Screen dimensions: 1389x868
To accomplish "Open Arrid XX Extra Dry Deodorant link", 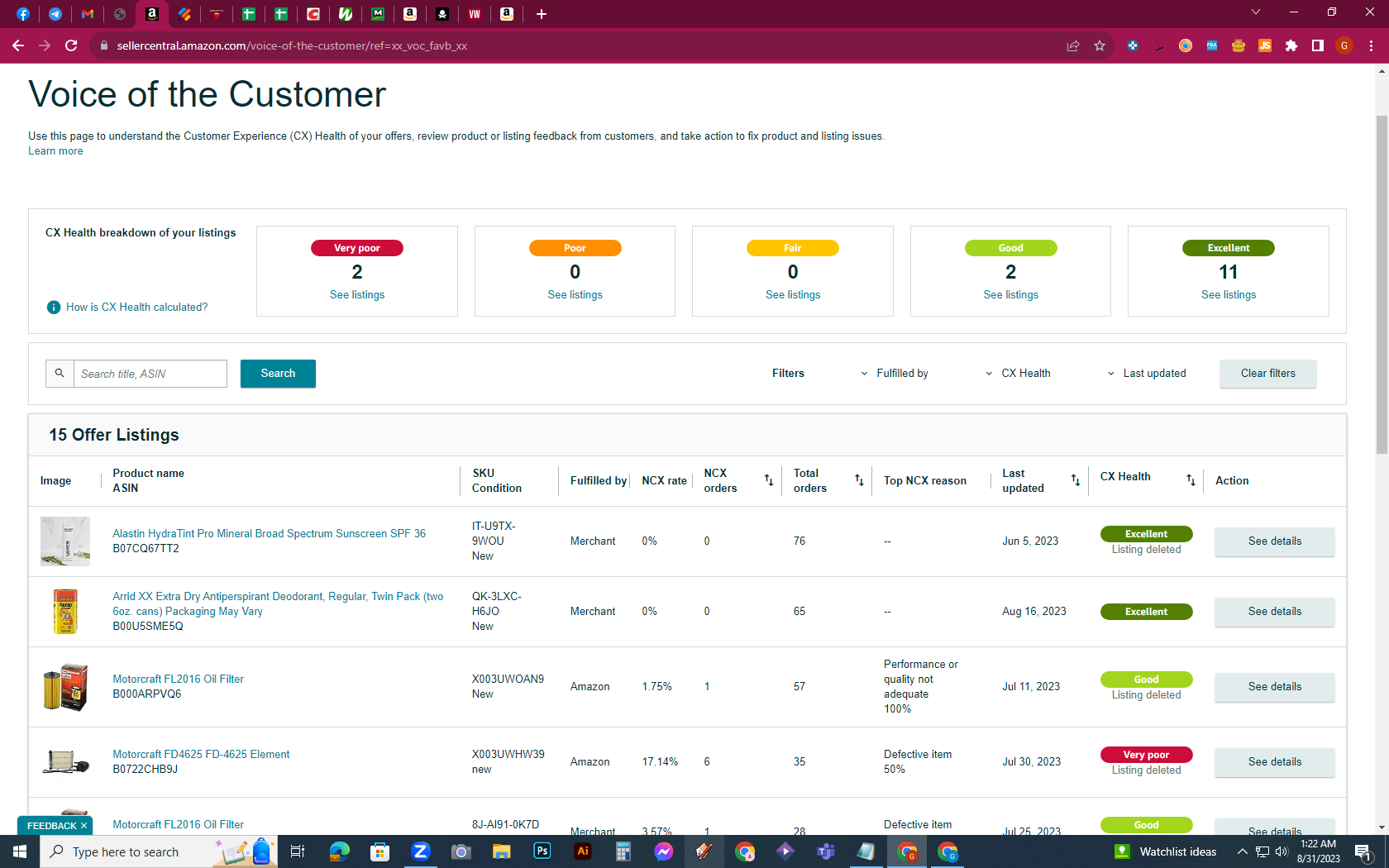I will (278, 604).
